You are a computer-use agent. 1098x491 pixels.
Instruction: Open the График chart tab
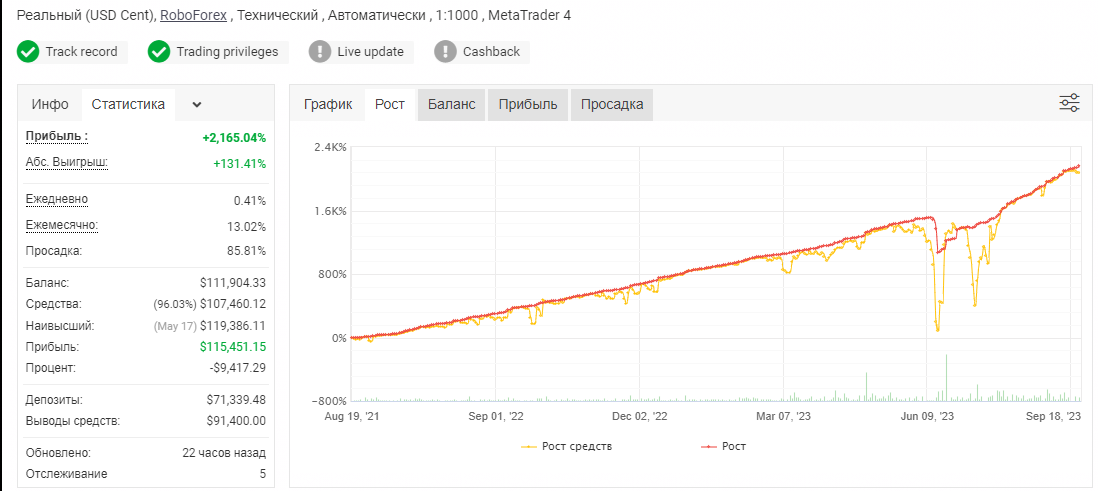click(328, 104)
